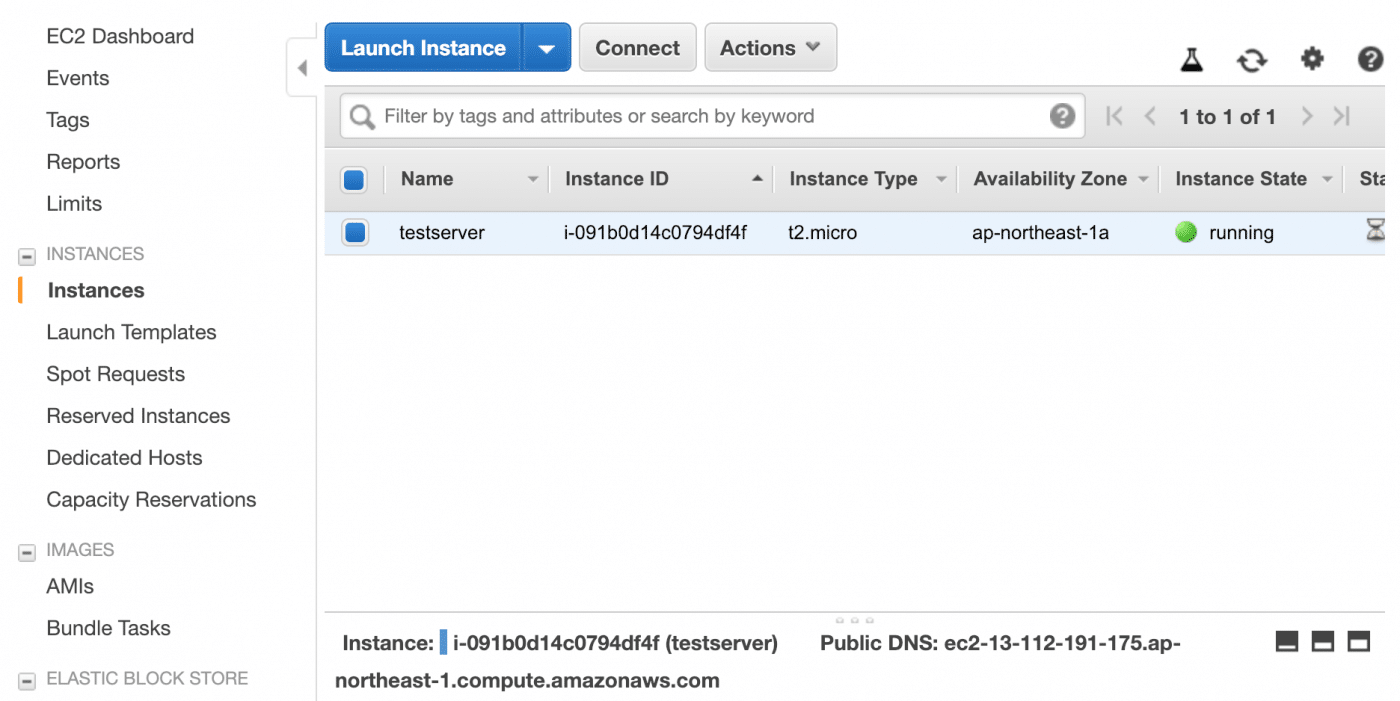Toggle the testserver row checkbox
The image size is (1400, 701).
pyautogui.click(x=354, y=233)
